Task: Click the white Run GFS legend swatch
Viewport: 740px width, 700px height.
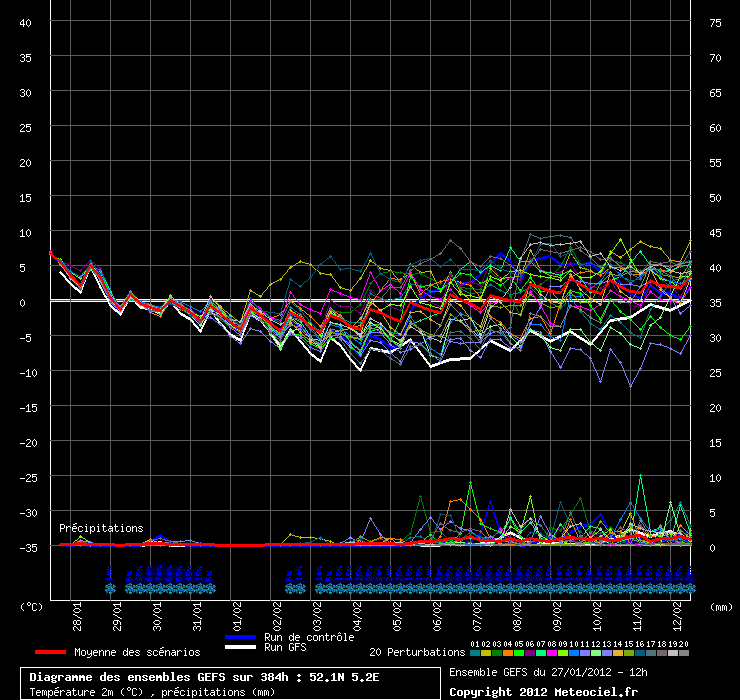Action: (241, 647)
